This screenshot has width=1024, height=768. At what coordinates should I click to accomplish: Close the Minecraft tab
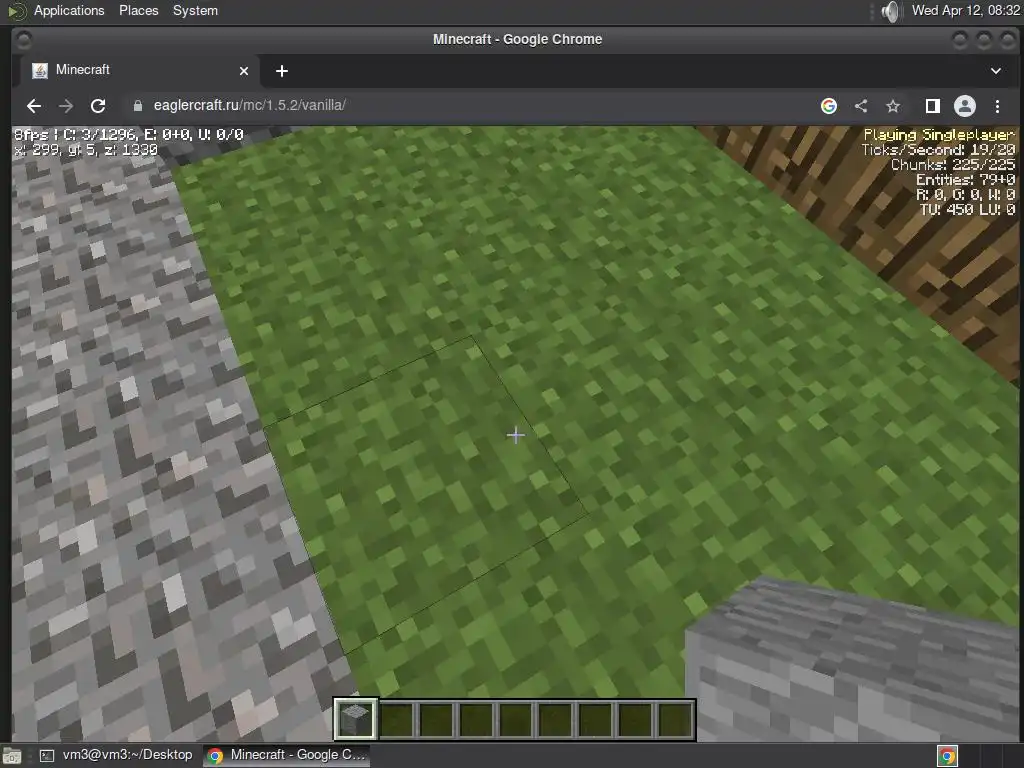(x=244, y=71)
